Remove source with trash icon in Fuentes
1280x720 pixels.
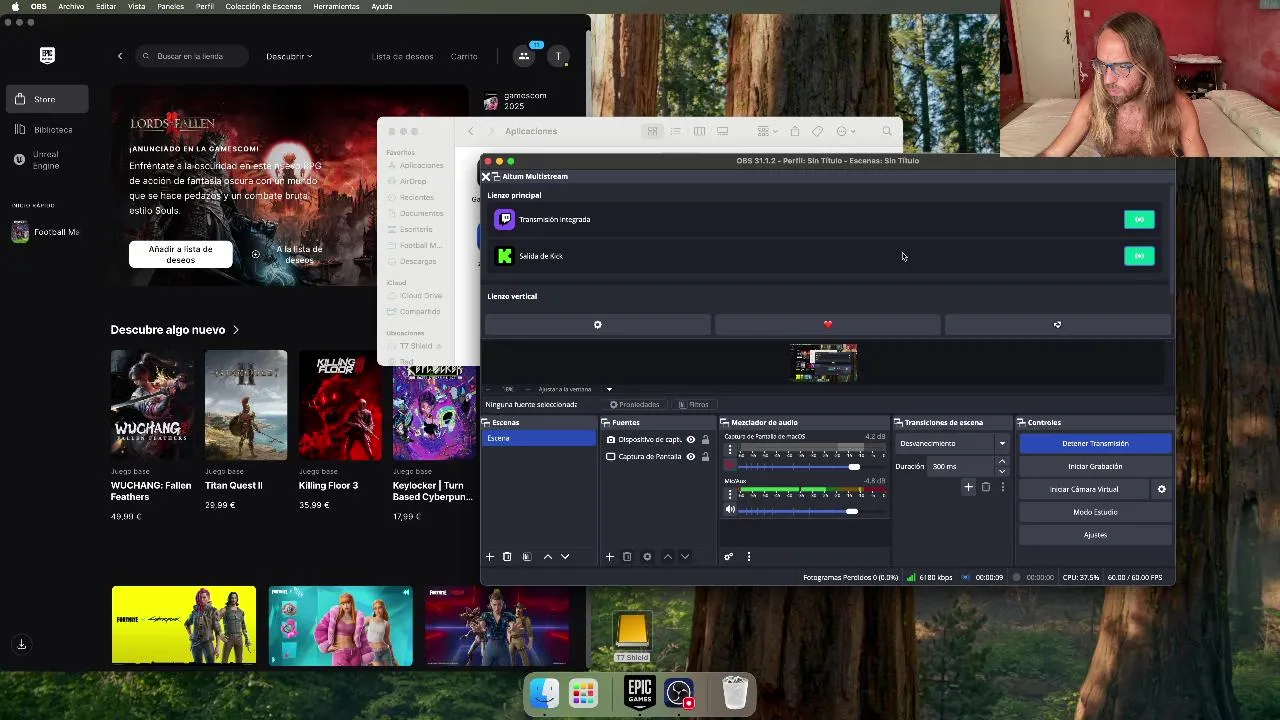627,556
